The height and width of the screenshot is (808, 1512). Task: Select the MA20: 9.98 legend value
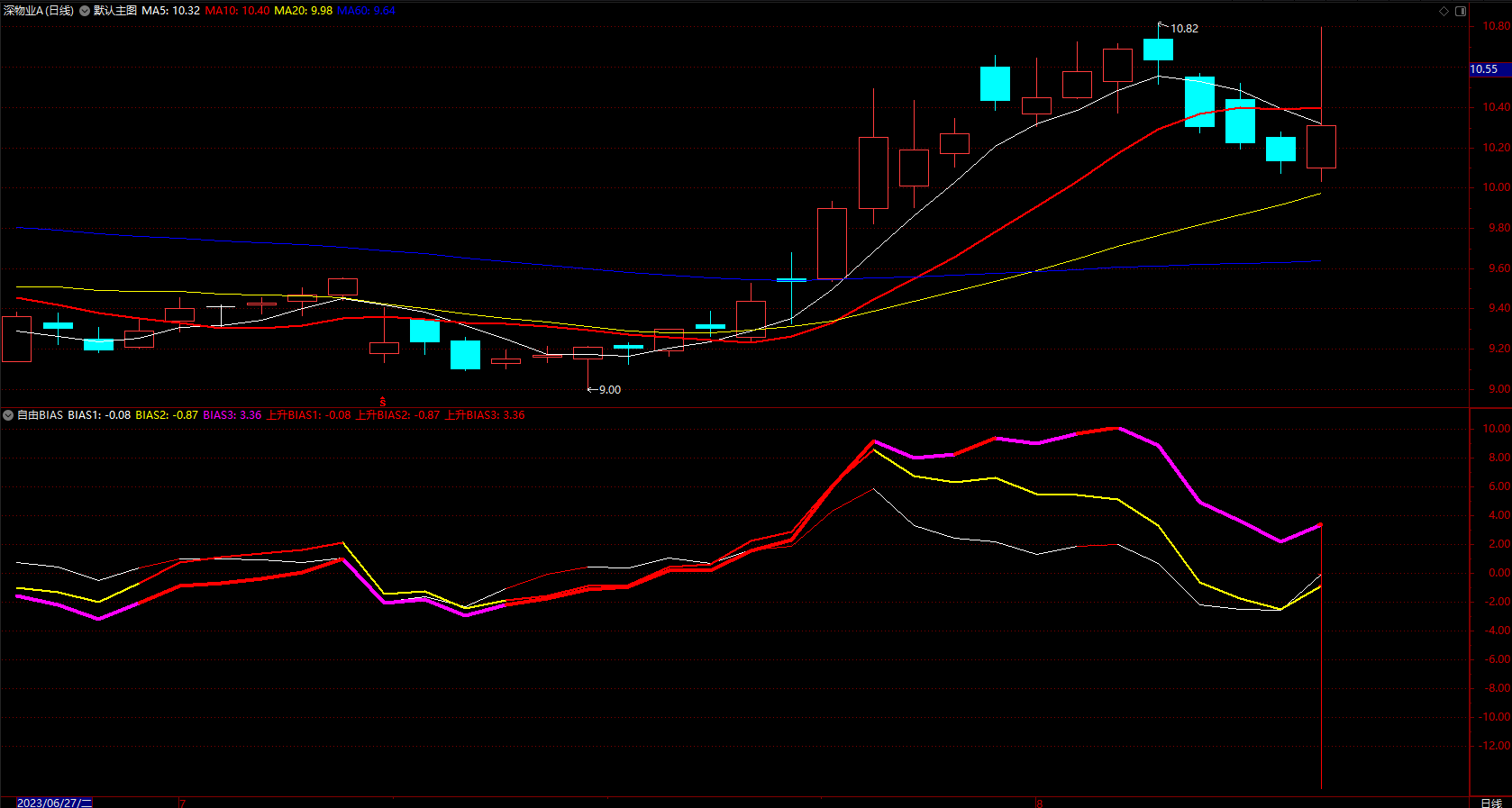(x=303, y=11)
